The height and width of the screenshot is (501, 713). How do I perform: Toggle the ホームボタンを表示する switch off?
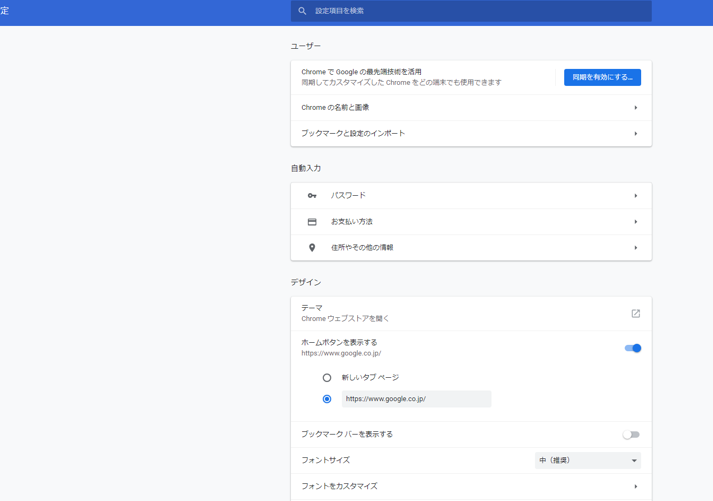pyautogui.click(x=633, y=348)
